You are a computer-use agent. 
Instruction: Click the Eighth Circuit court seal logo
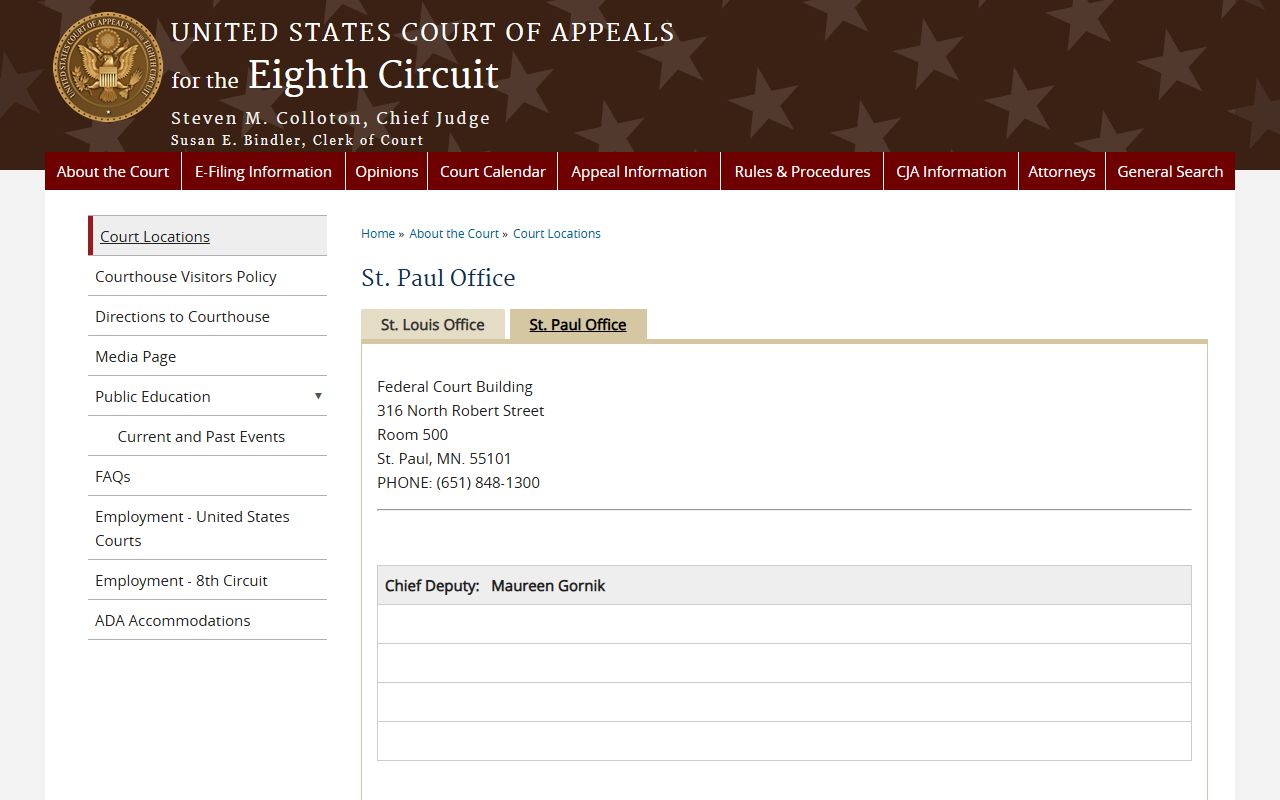click(108, 67)
